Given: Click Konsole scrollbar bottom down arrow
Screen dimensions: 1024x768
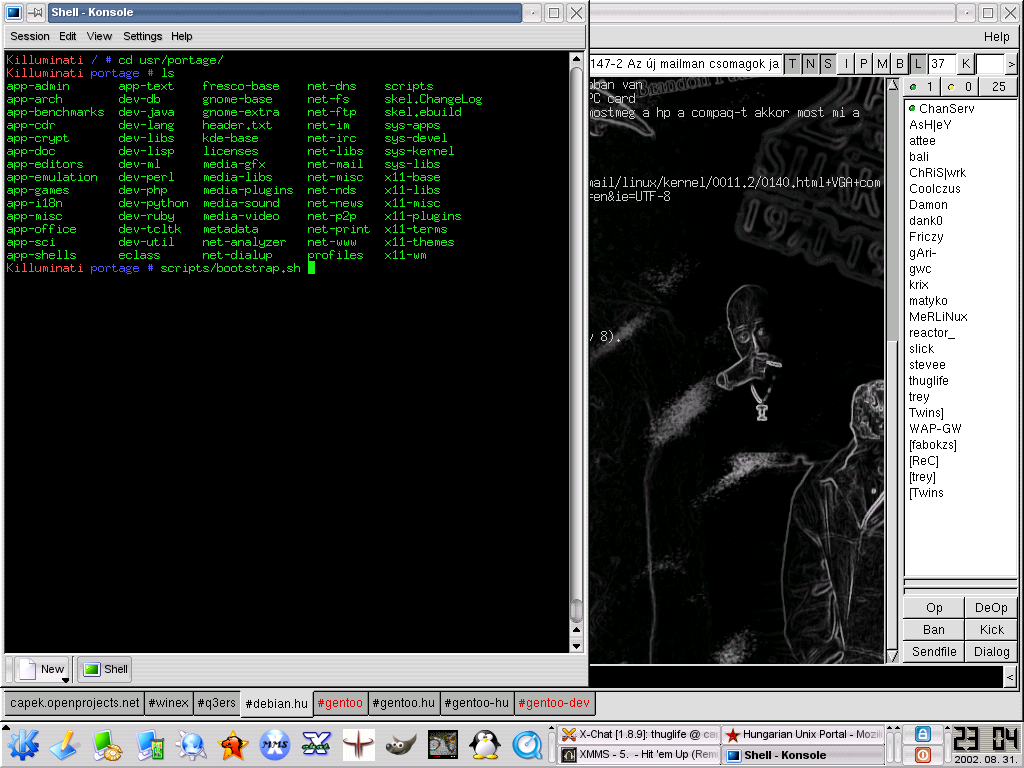Looking at the screenshot, I should (576, 646).
